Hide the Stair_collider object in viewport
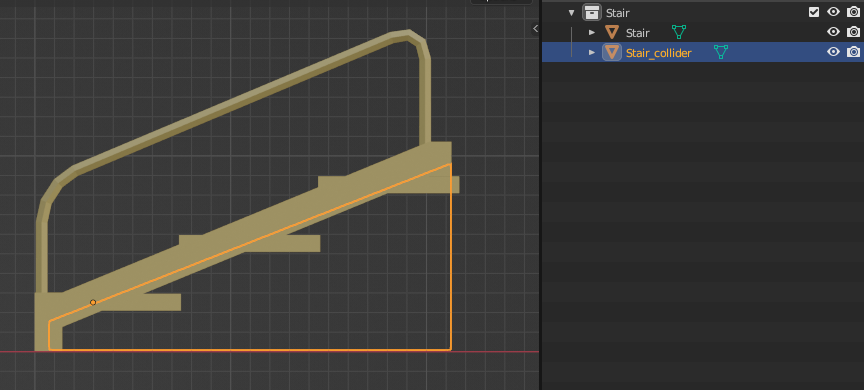 pos(833,52)
